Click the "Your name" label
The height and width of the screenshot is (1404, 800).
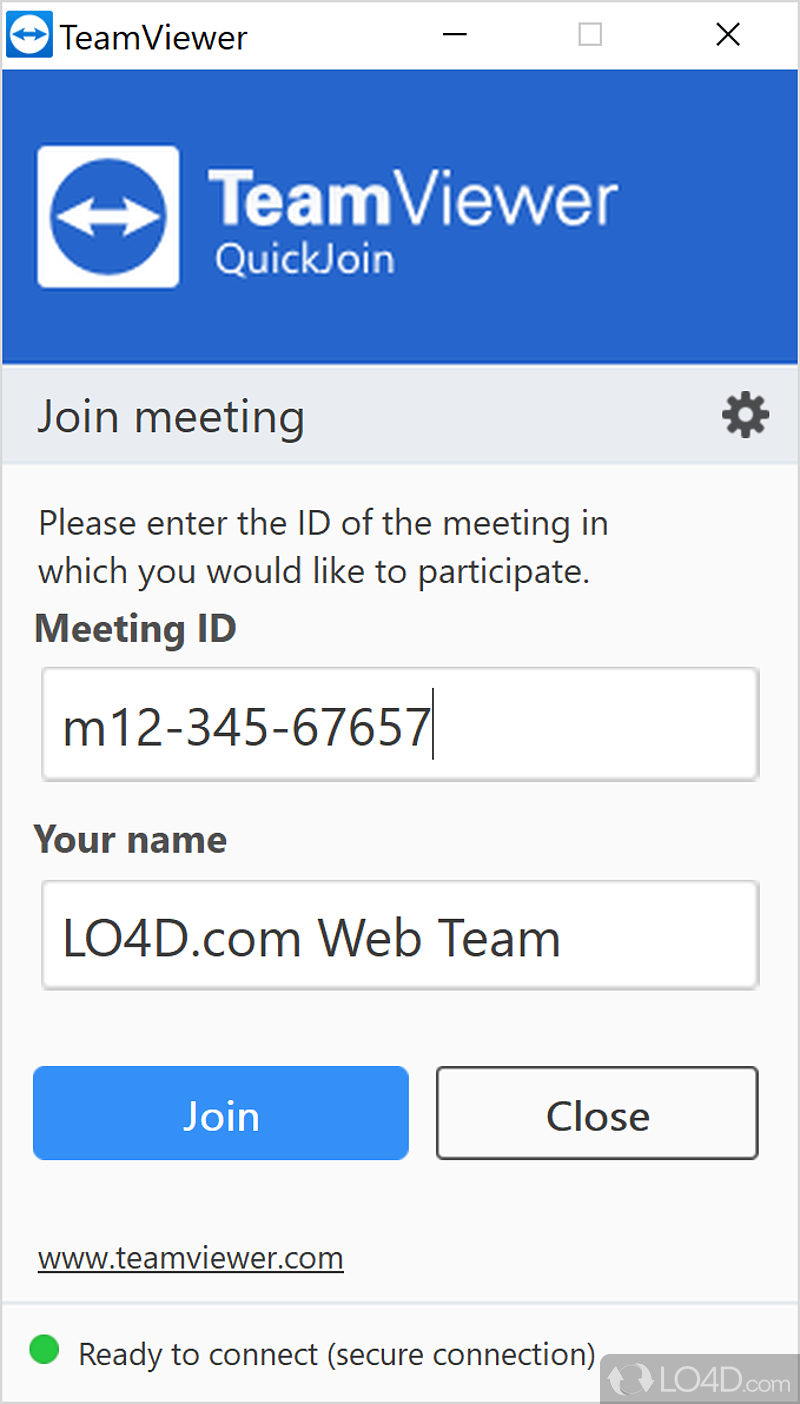point(130,840)
